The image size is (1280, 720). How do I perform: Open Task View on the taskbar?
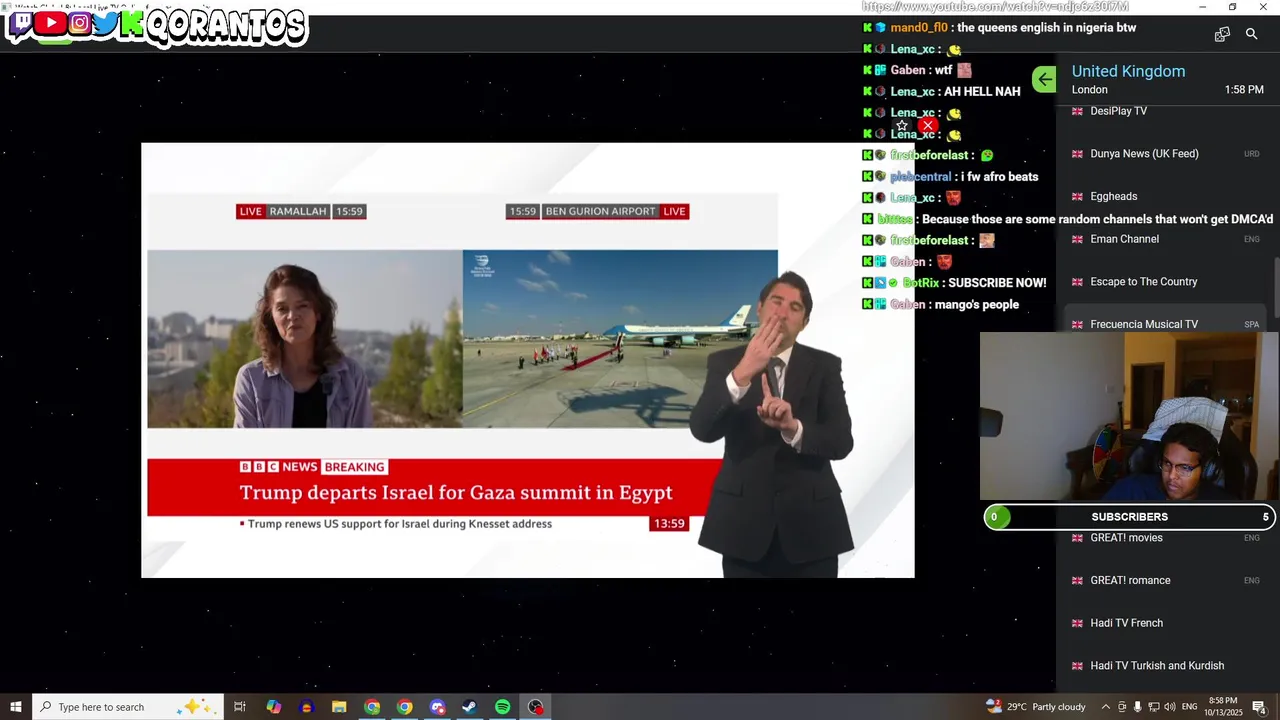click(240, 707)
